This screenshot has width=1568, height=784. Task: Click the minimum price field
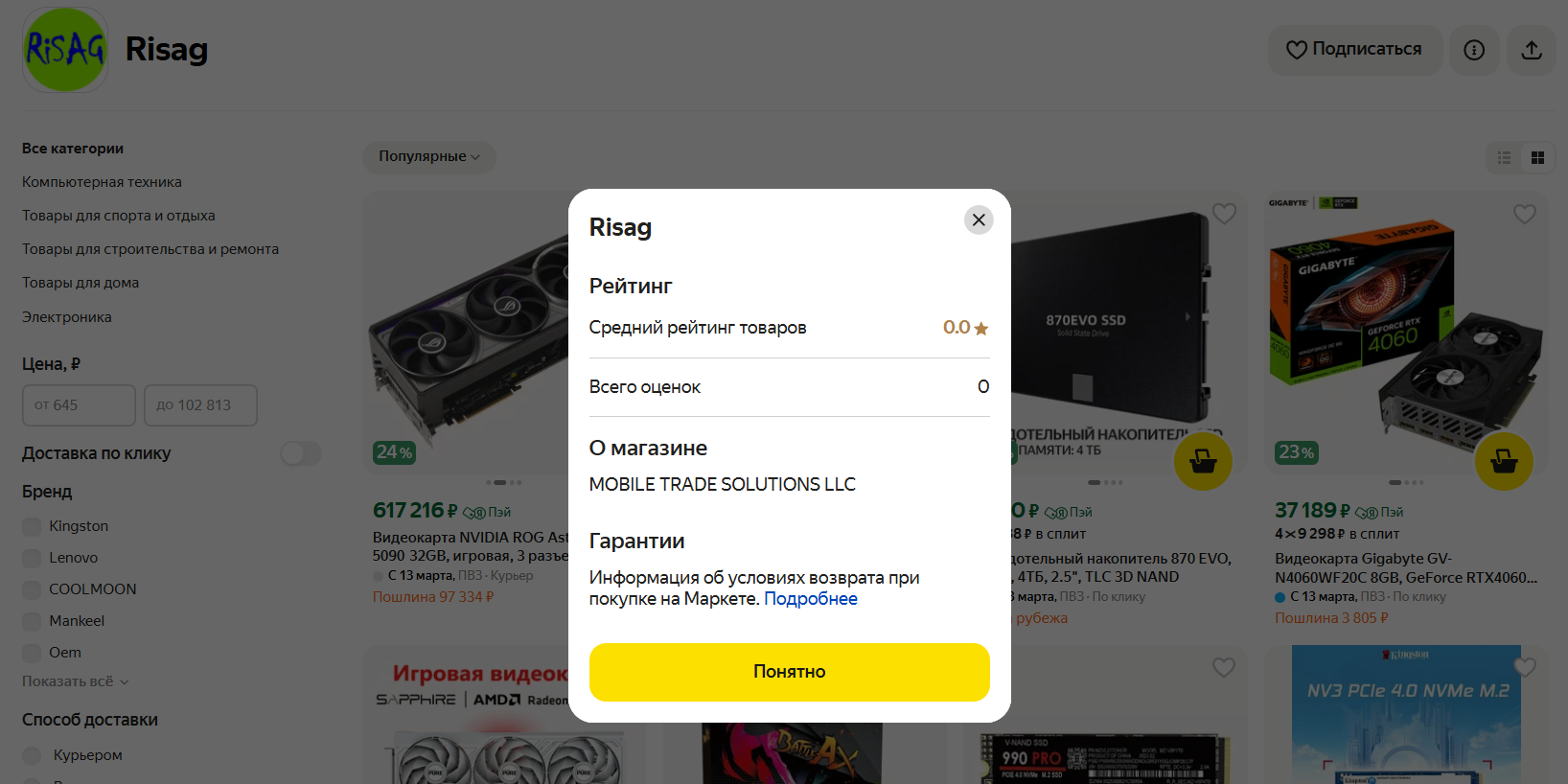pyautogui.click(x=79, y=405)
